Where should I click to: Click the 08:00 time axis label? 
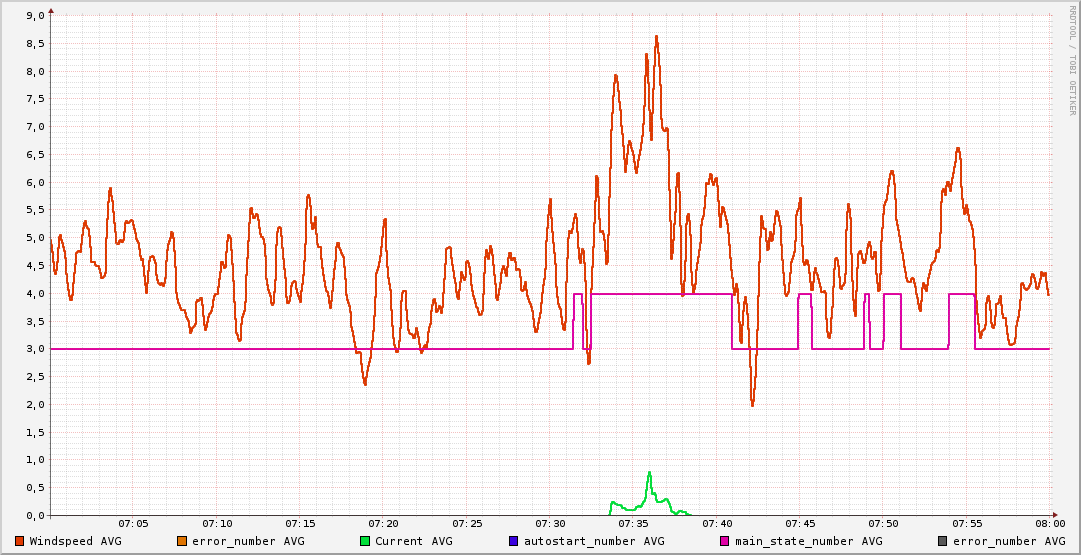click(x=1049, y=523)
